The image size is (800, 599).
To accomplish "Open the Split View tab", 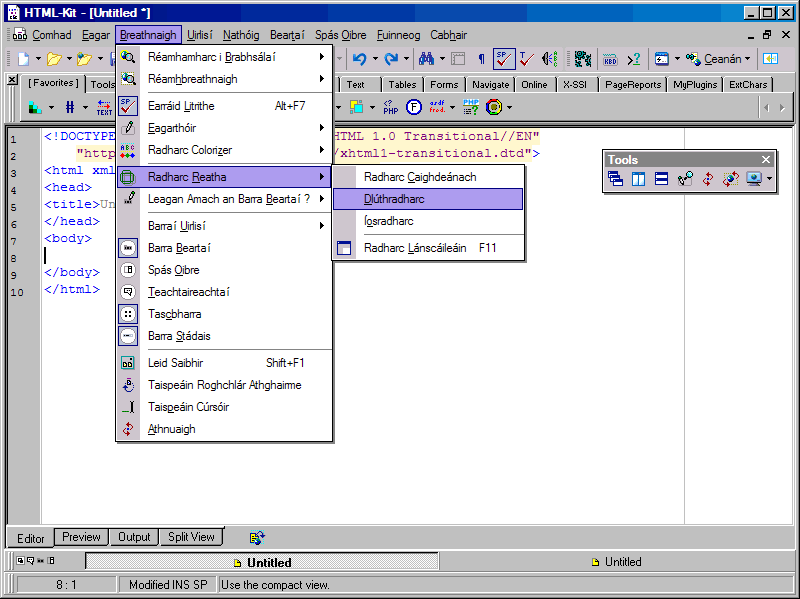I will [x=191, y=537].
